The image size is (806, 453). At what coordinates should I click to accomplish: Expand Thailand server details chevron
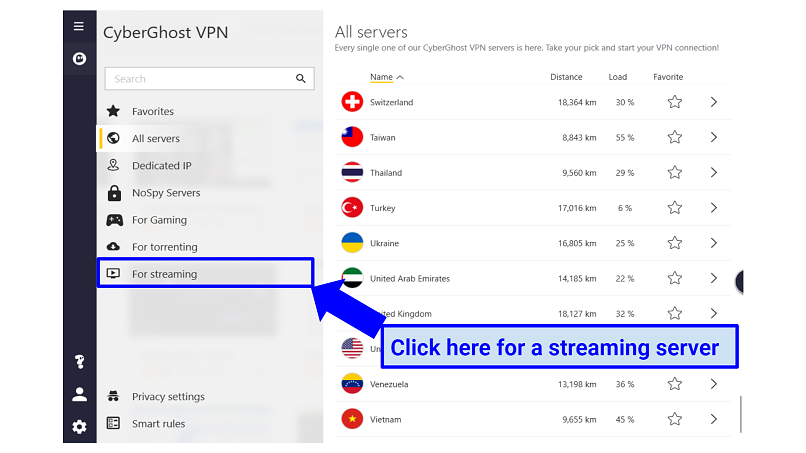(713, 172)
